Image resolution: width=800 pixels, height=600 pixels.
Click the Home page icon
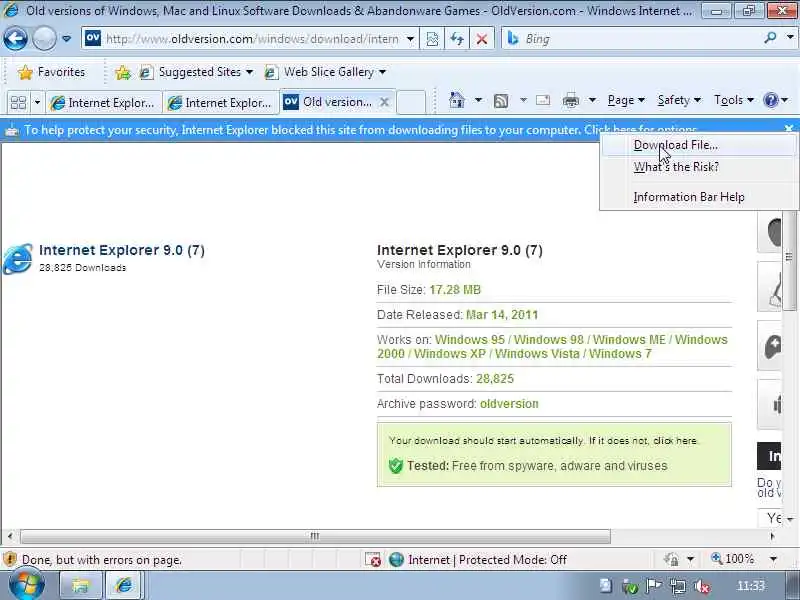pos(457,100)
